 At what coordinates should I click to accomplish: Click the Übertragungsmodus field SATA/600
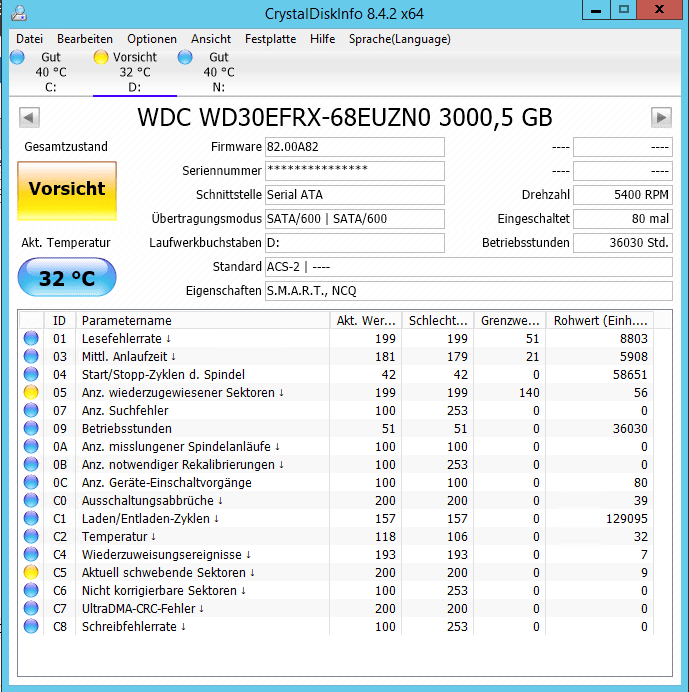354,219
